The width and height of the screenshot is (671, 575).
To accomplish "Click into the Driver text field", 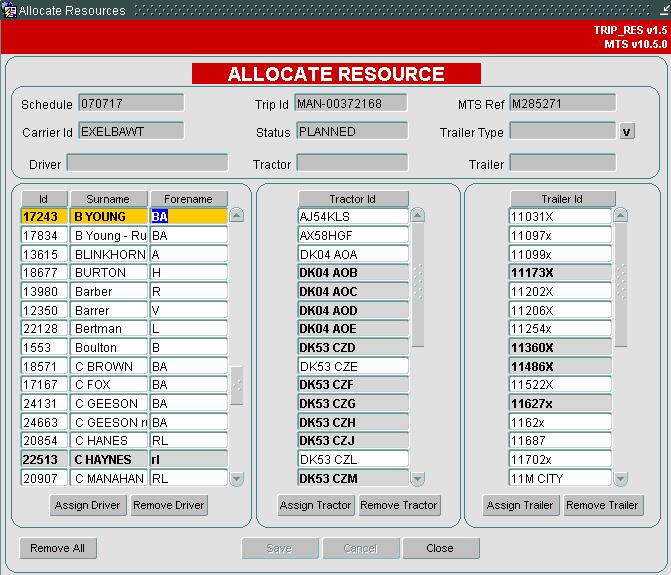I will click(147, 163).
